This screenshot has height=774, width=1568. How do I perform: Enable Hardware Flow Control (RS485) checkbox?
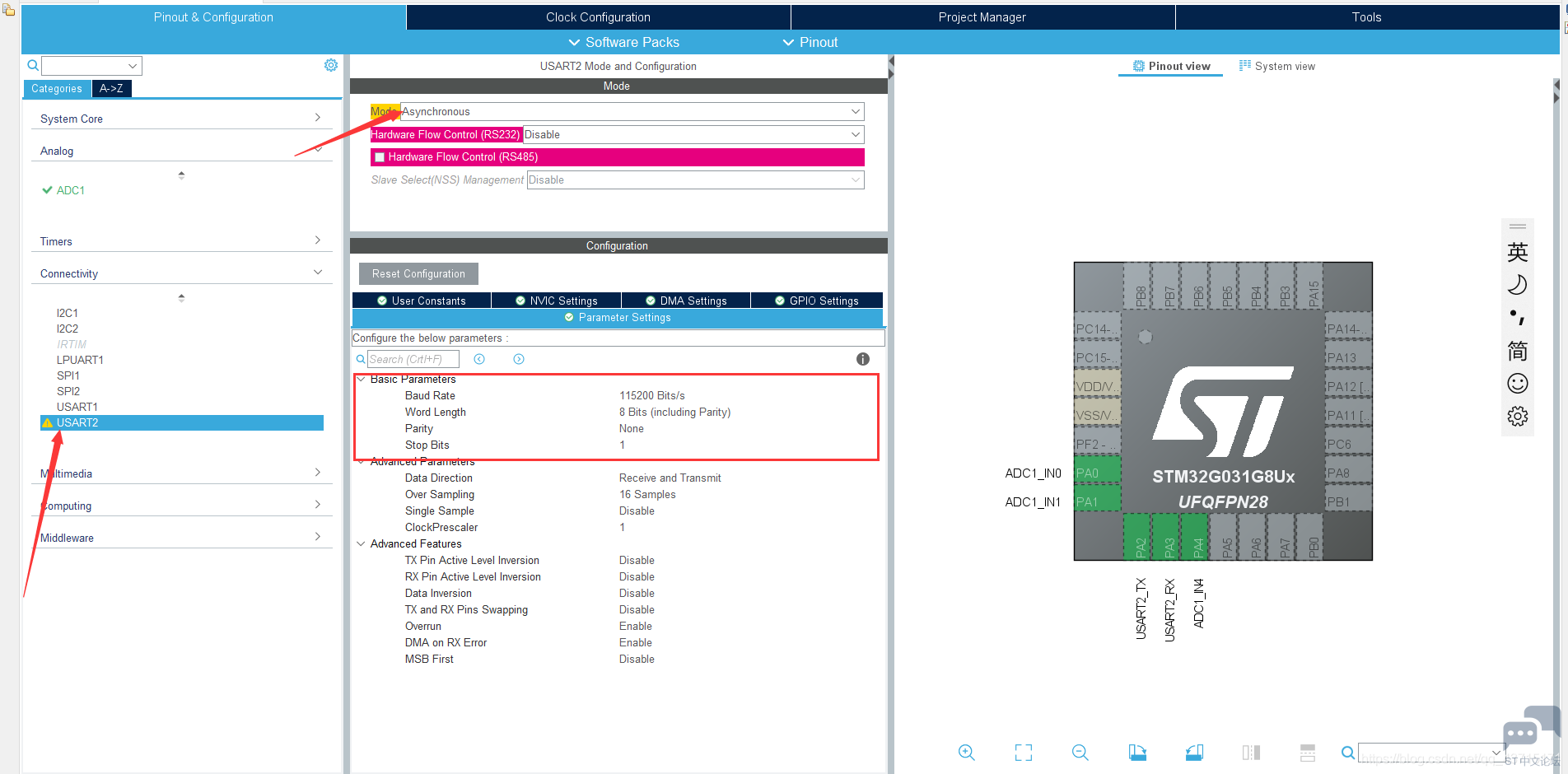[380, 157]
